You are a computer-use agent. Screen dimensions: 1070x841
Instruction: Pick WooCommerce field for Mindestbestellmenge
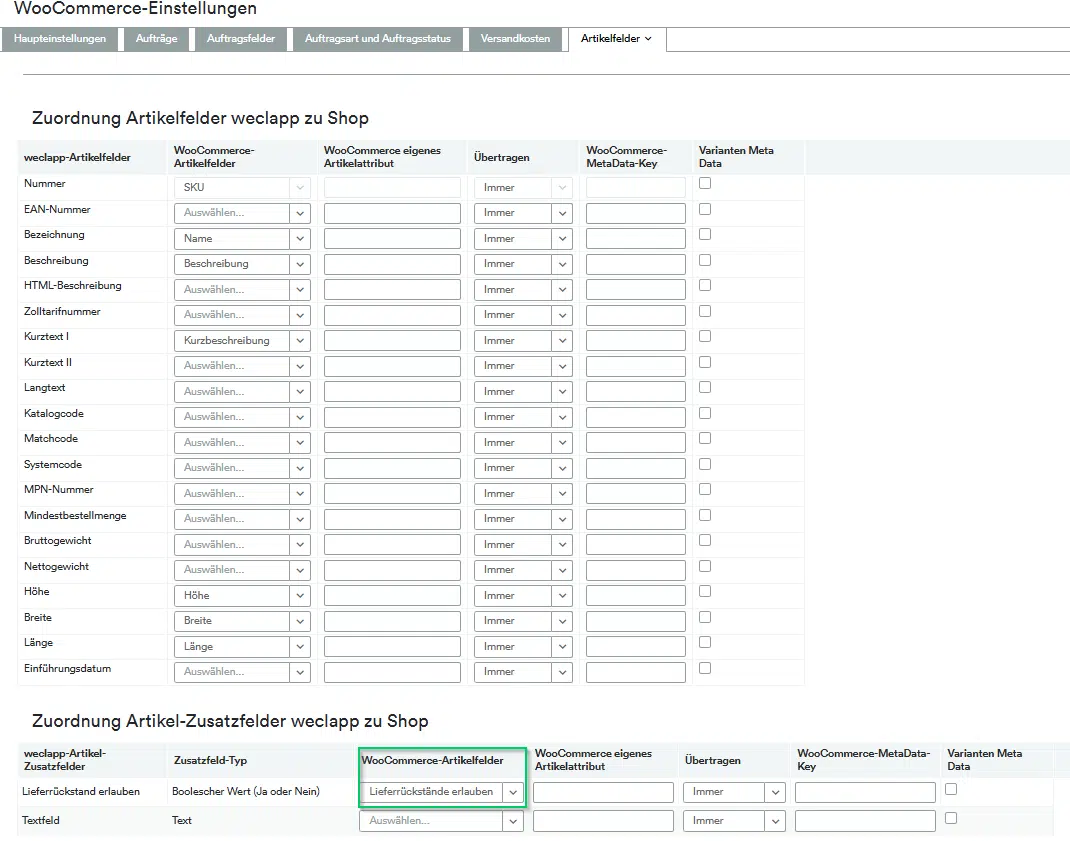[242, 519]
